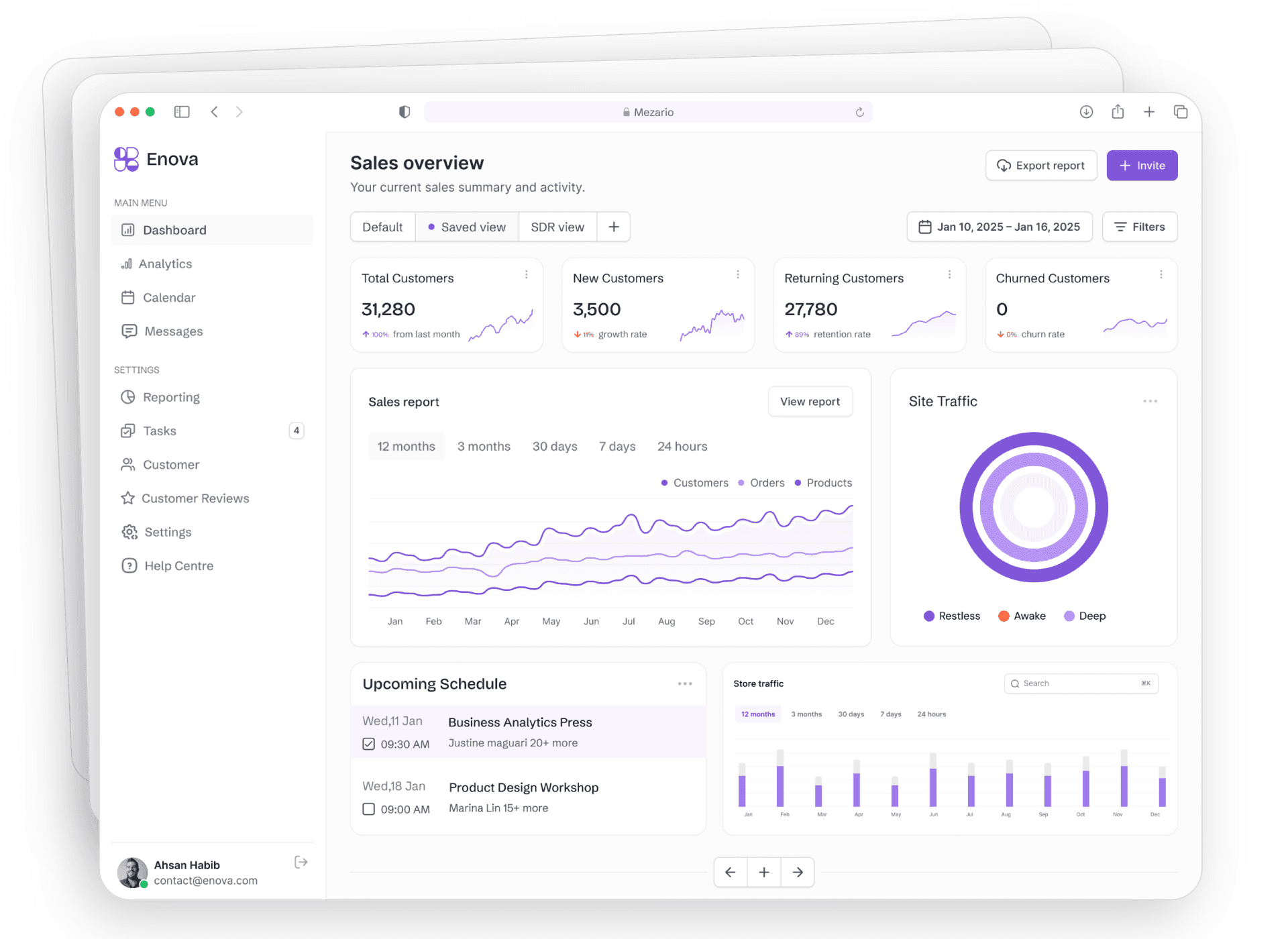
Task: Click the Filters button
Action: [x=1140, y=227]
